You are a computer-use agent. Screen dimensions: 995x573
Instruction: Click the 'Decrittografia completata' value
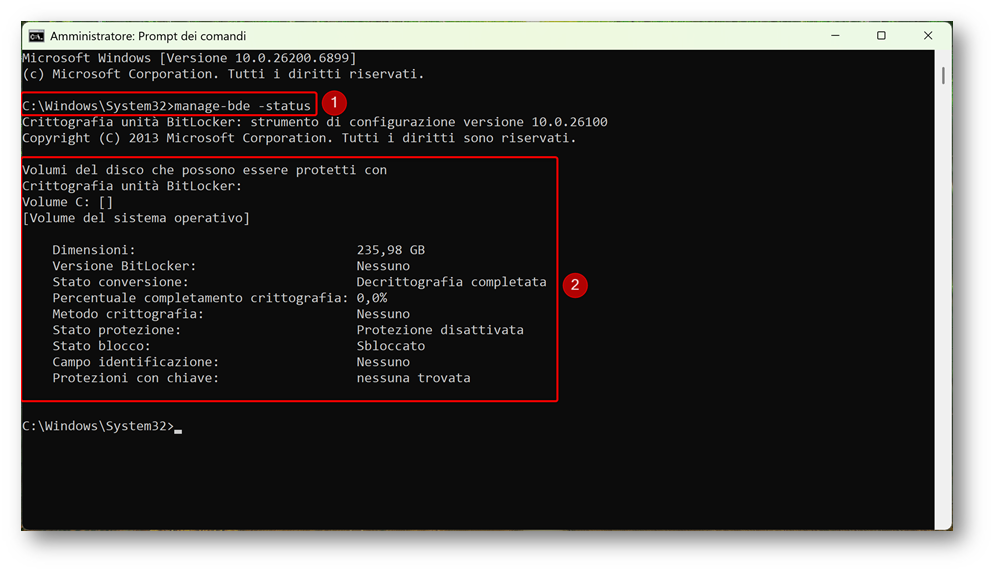[x=451, y=282]
